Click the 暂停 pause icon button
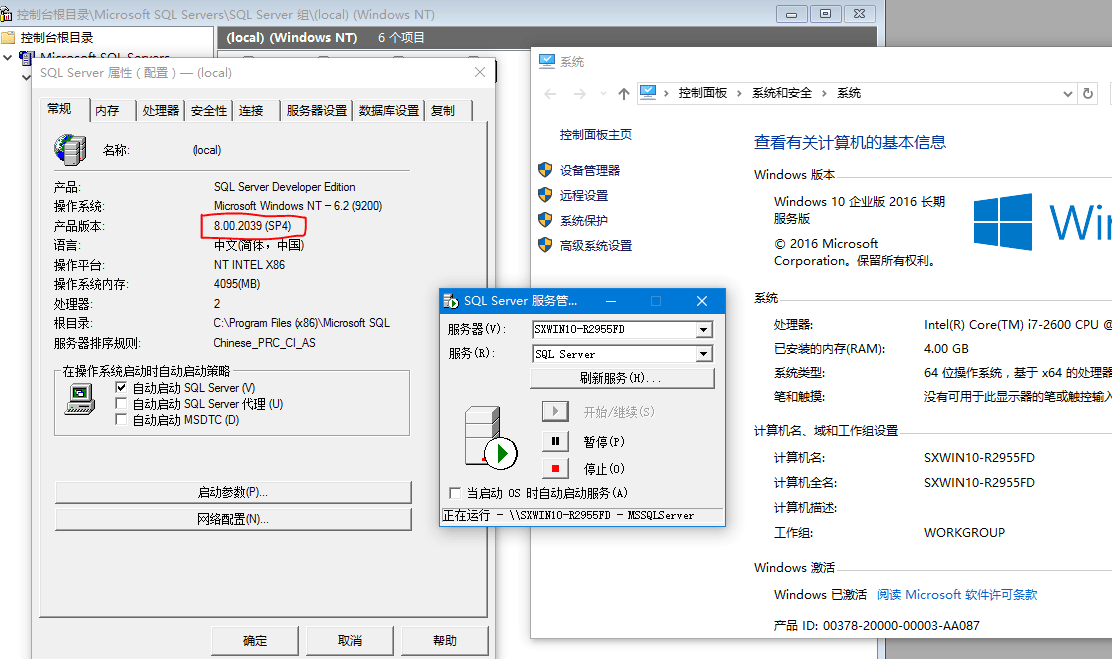The height and width of the screenshot is (659, 1120). tap(555, 441)
